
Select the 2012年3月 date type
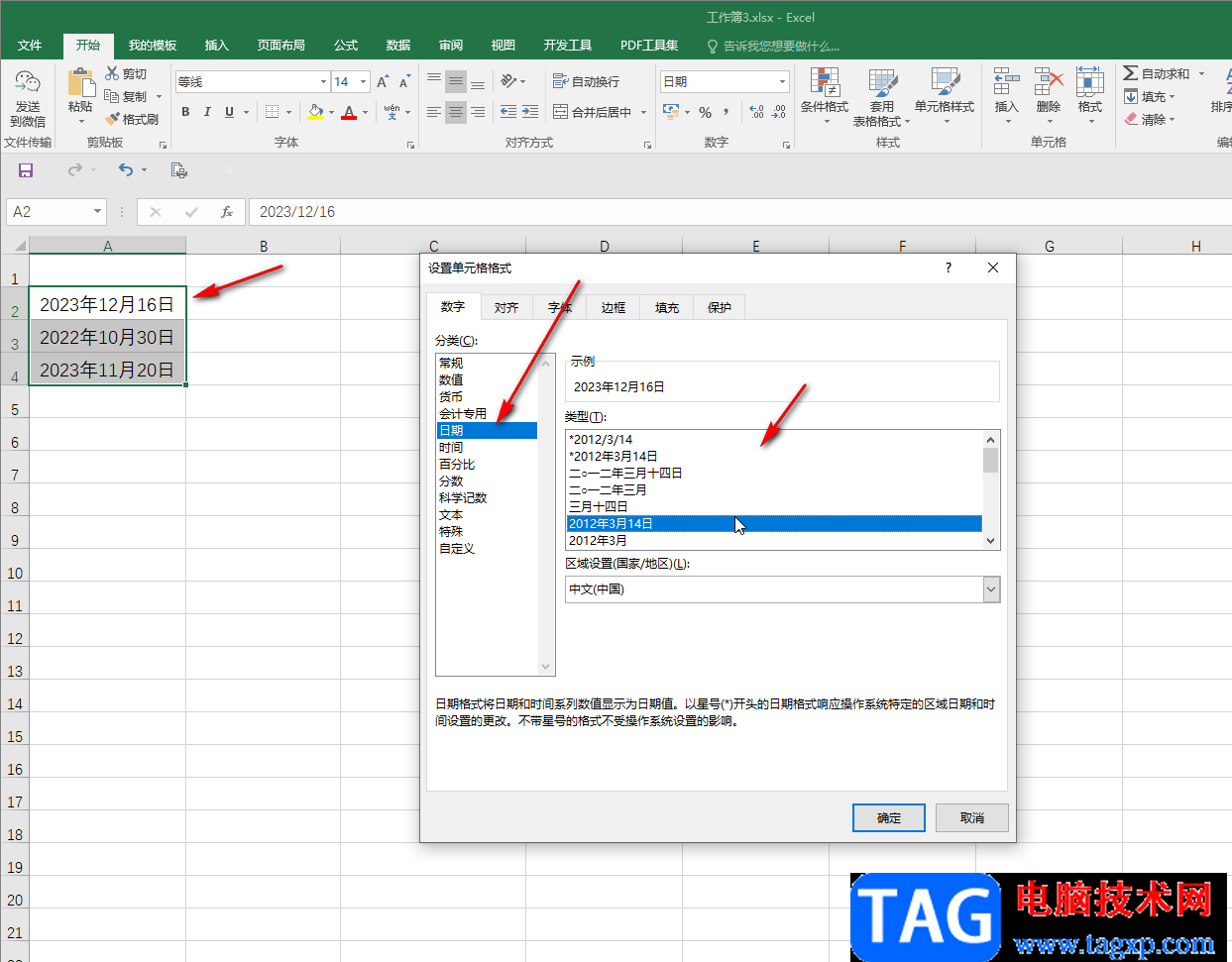pyautogui.click(x=773, y=541)
